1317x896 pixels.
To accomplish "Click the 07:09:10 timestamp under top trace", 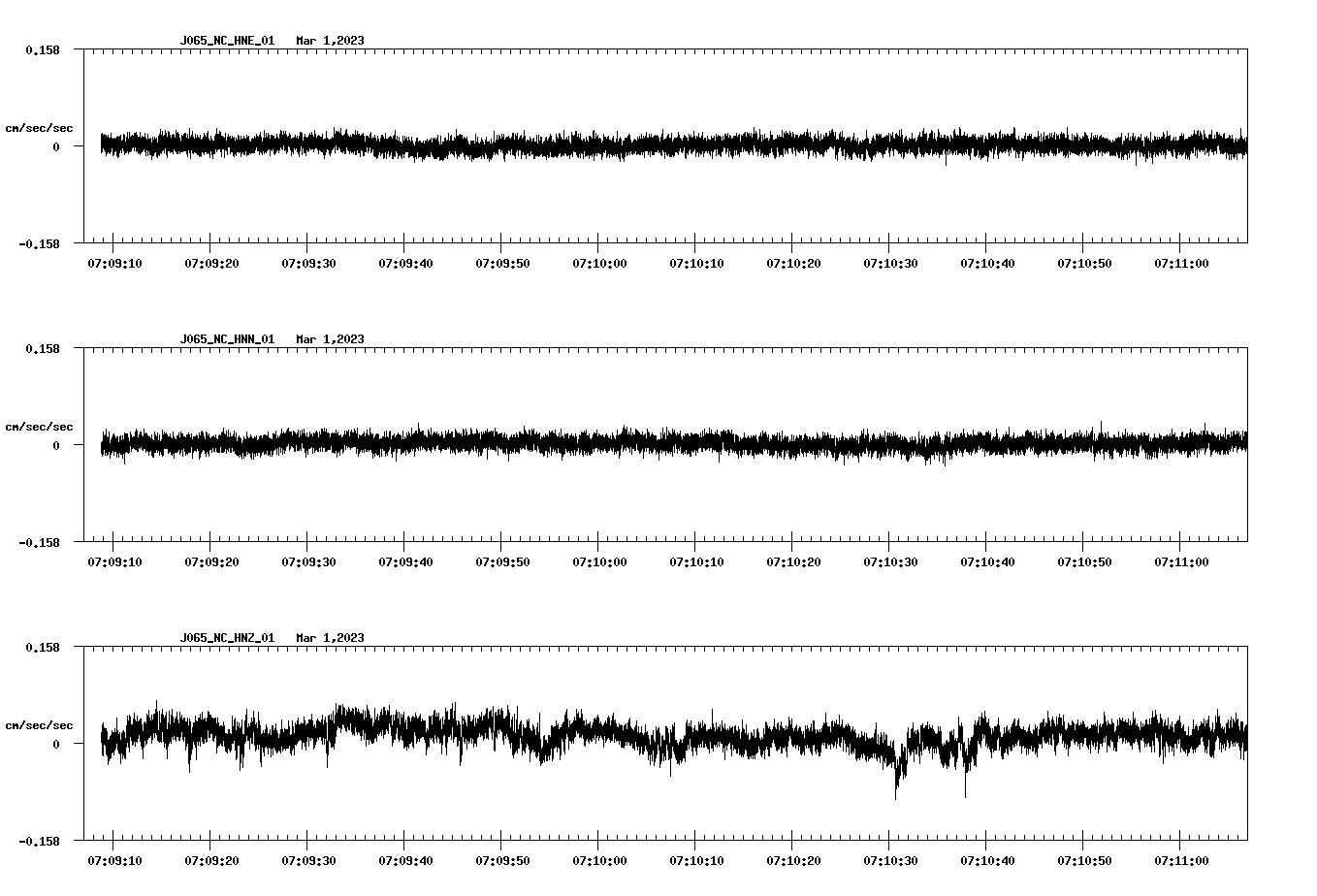I will (114, 261).
